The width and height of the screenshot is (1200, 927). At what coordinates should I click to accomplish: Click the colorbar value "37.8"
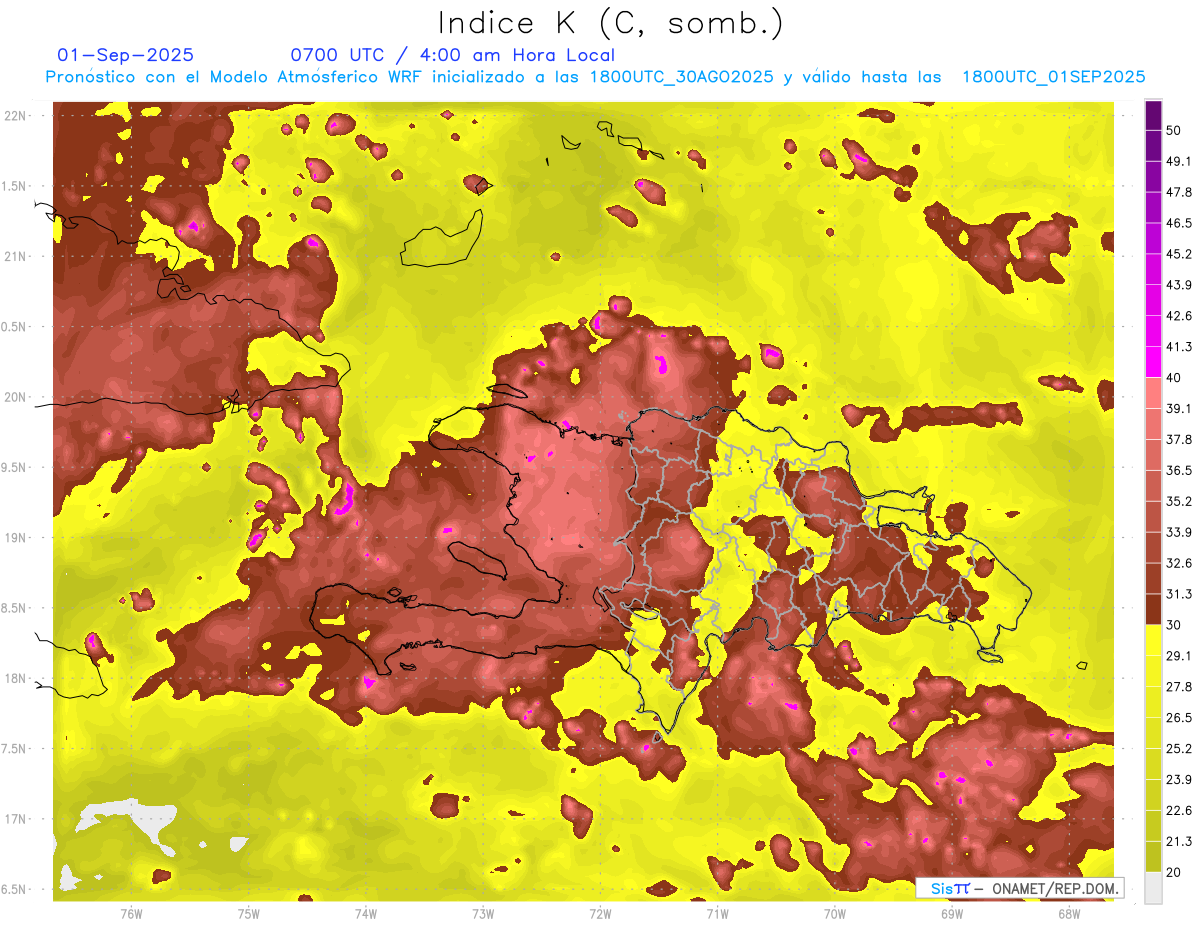pyautogui.click(x=1178, y=440)
